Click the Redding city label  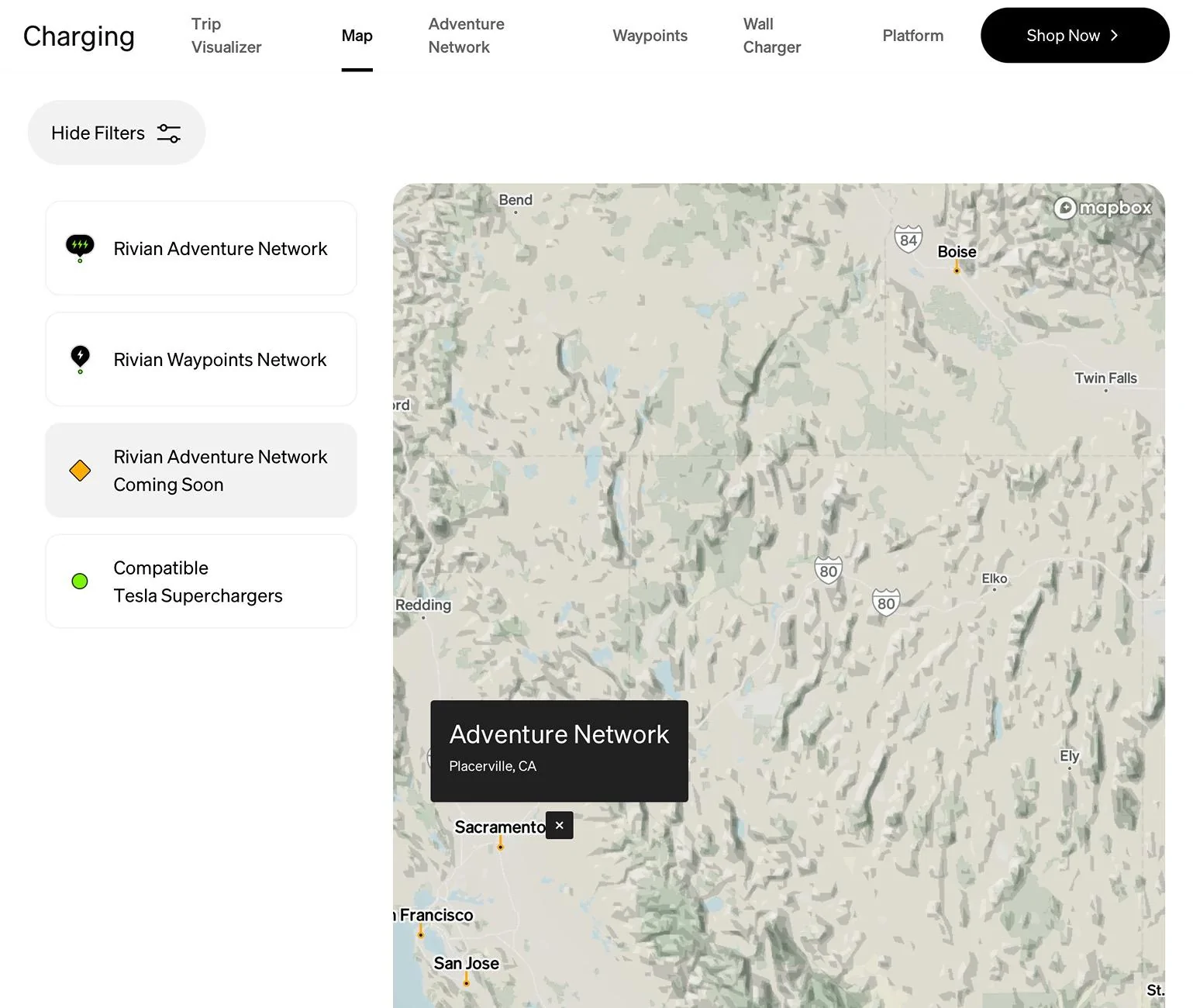click(x=423, y=605)
